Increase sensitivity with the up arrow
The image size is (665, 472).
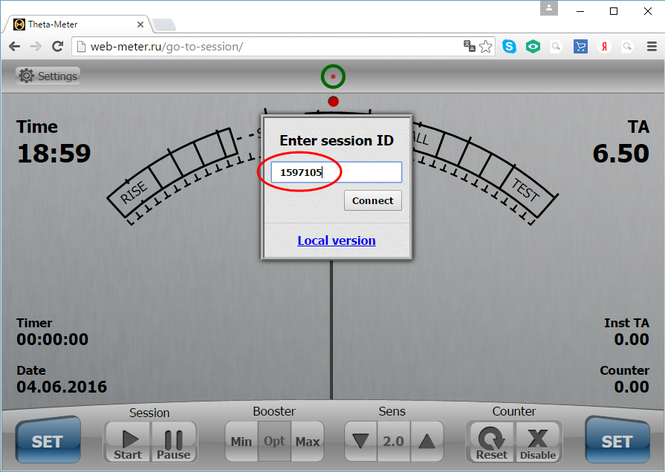[427, 441]
